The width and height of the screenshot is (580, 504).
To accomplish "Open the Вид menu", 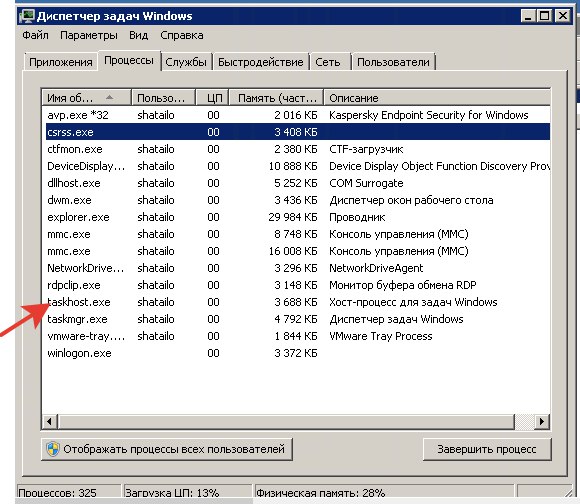I will (x=139, y=35).
